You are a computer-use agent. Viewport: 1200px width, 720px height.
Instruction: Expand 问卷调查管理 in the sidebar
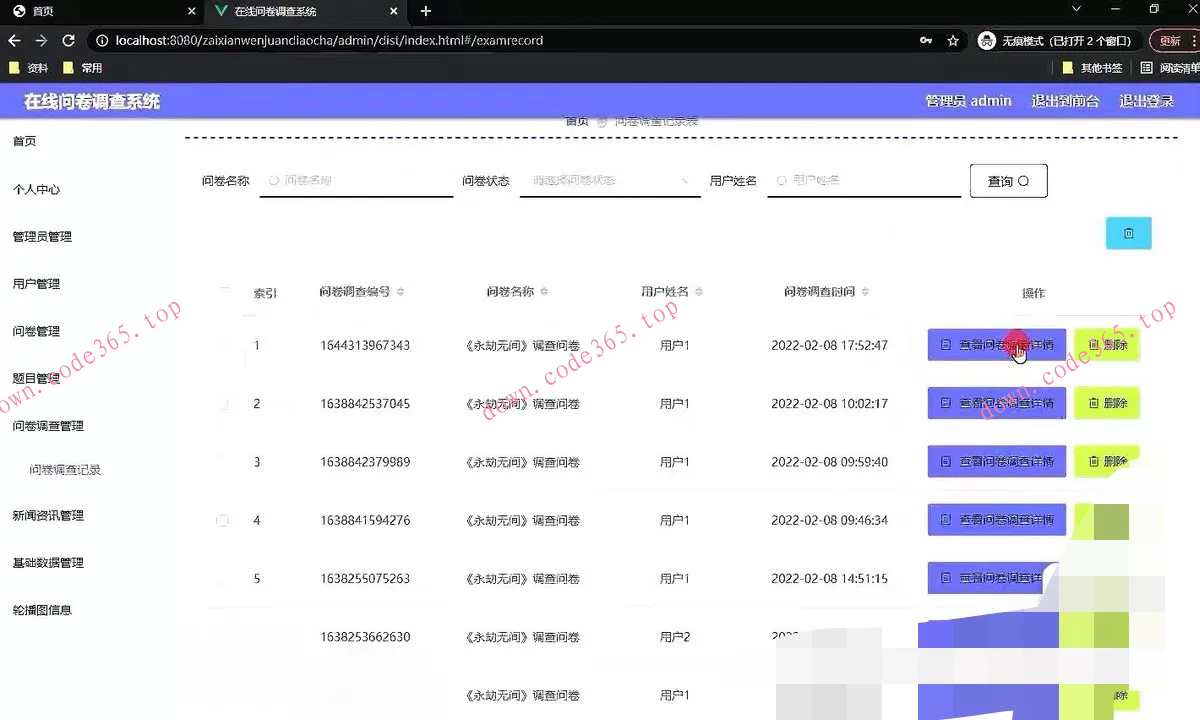point(48,426)
